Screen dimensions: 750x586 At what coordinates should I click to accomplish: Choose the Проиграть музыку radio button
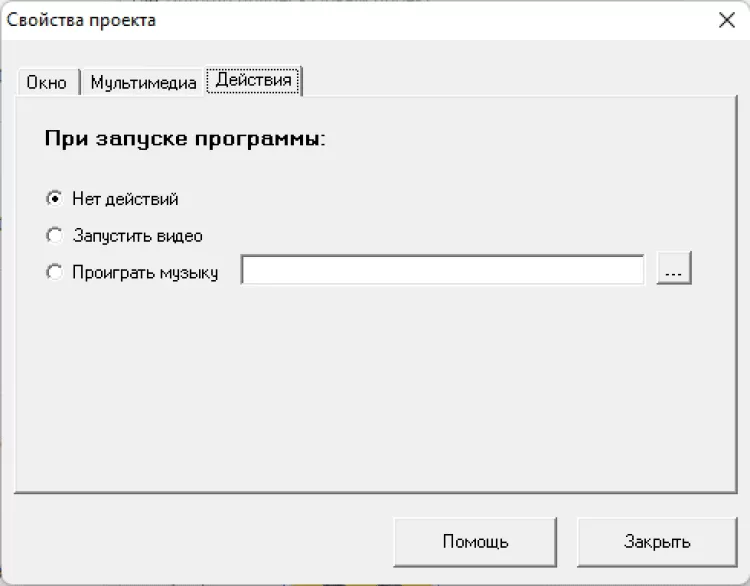coord(54,272)
